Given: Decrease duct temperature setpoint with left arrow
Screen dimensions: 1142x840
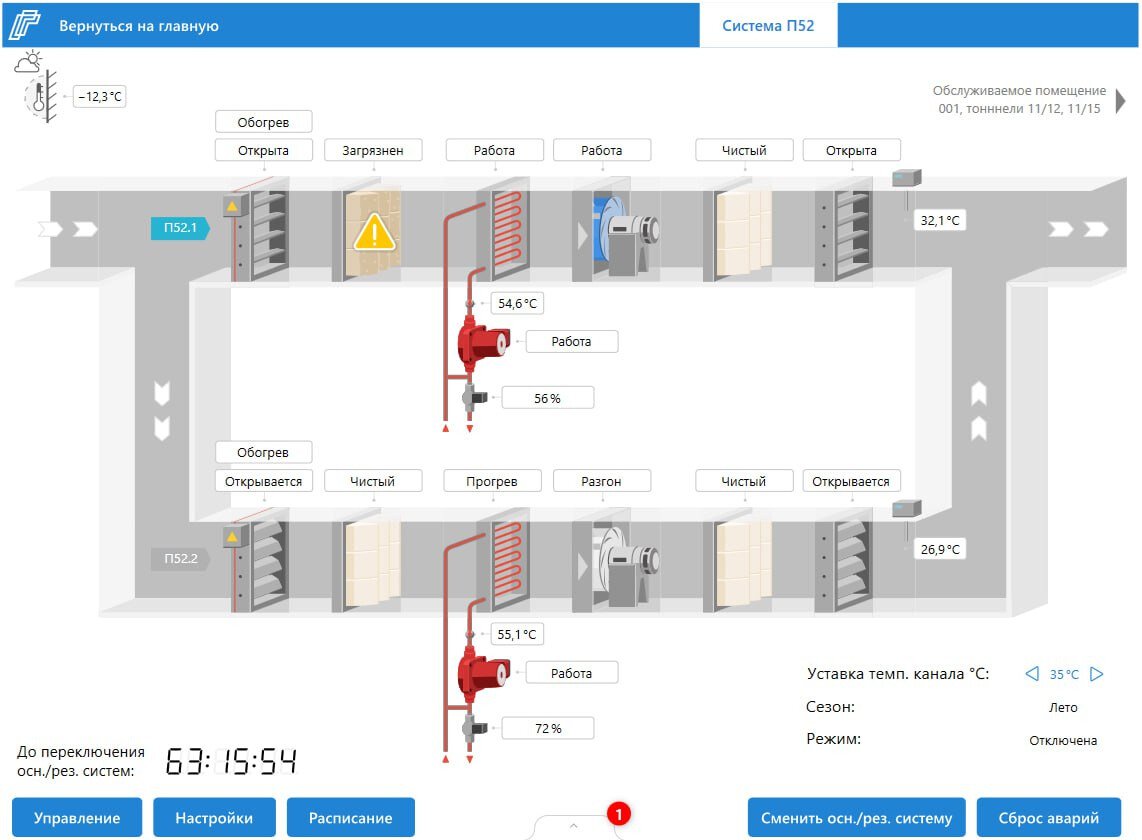Looking at the screenshot, I should tap(1032, 674).
